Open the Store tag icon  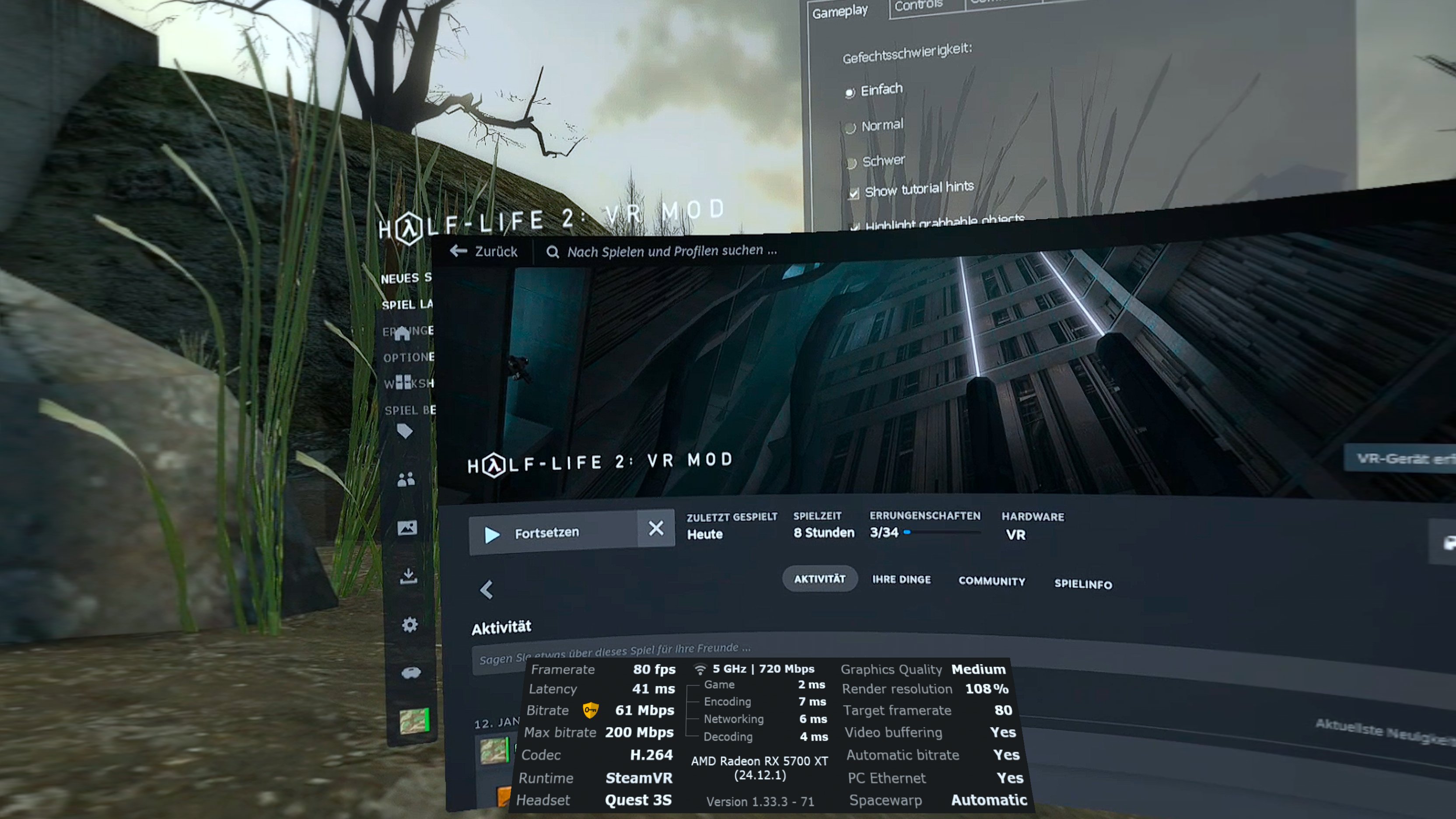(x=405, y=431)
